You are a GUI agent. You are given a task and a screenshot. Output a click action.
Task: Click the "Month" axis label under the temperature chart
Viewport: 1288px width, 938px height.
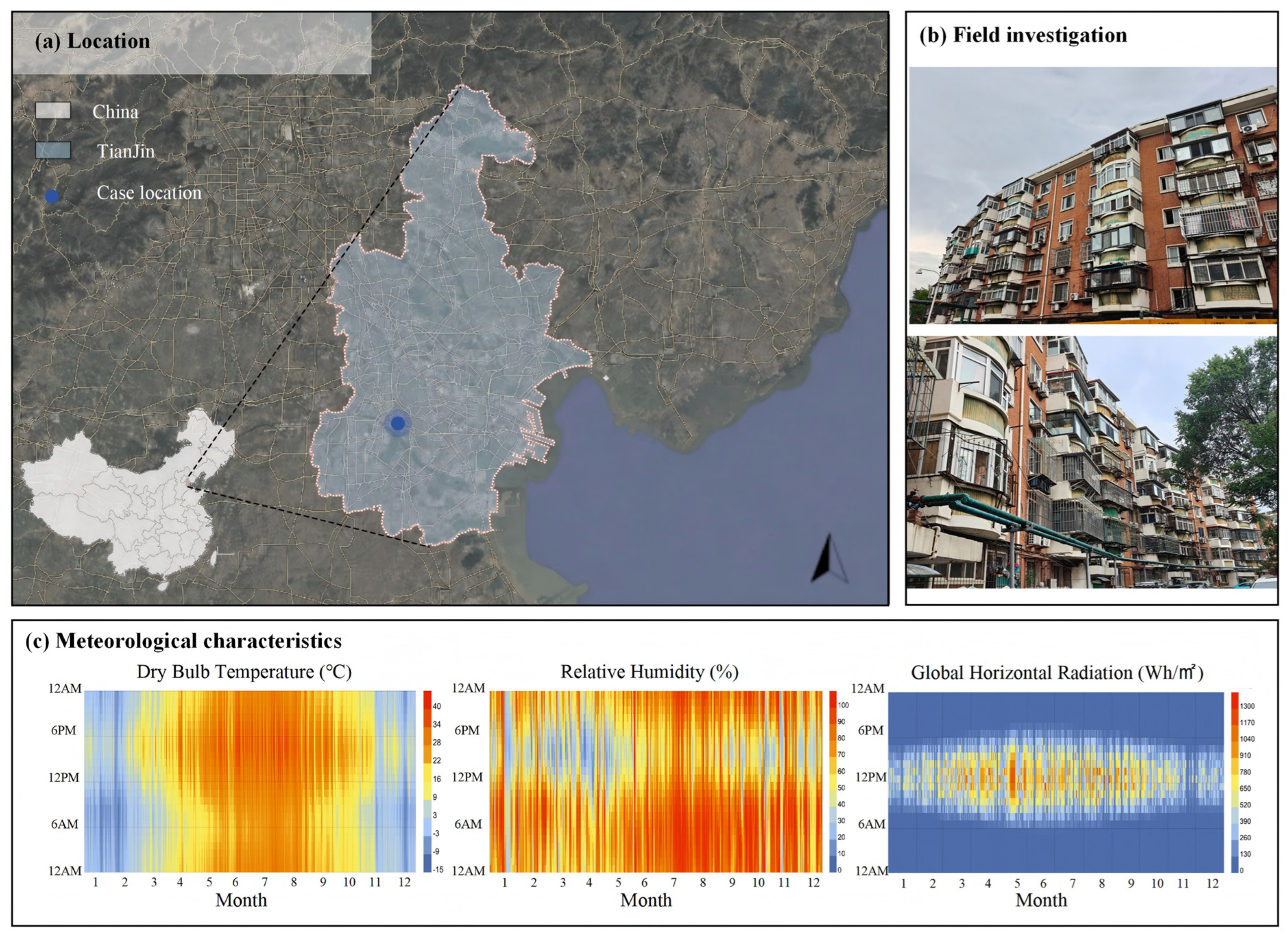(x=241, y=900)
